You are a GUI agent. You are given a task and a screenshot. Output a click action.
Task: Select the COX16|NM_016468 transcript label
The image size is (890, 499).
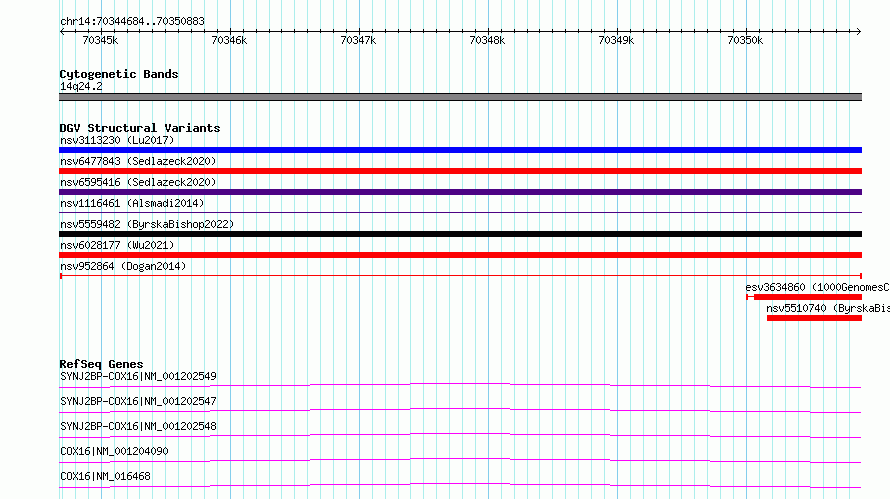pos(105,476)
